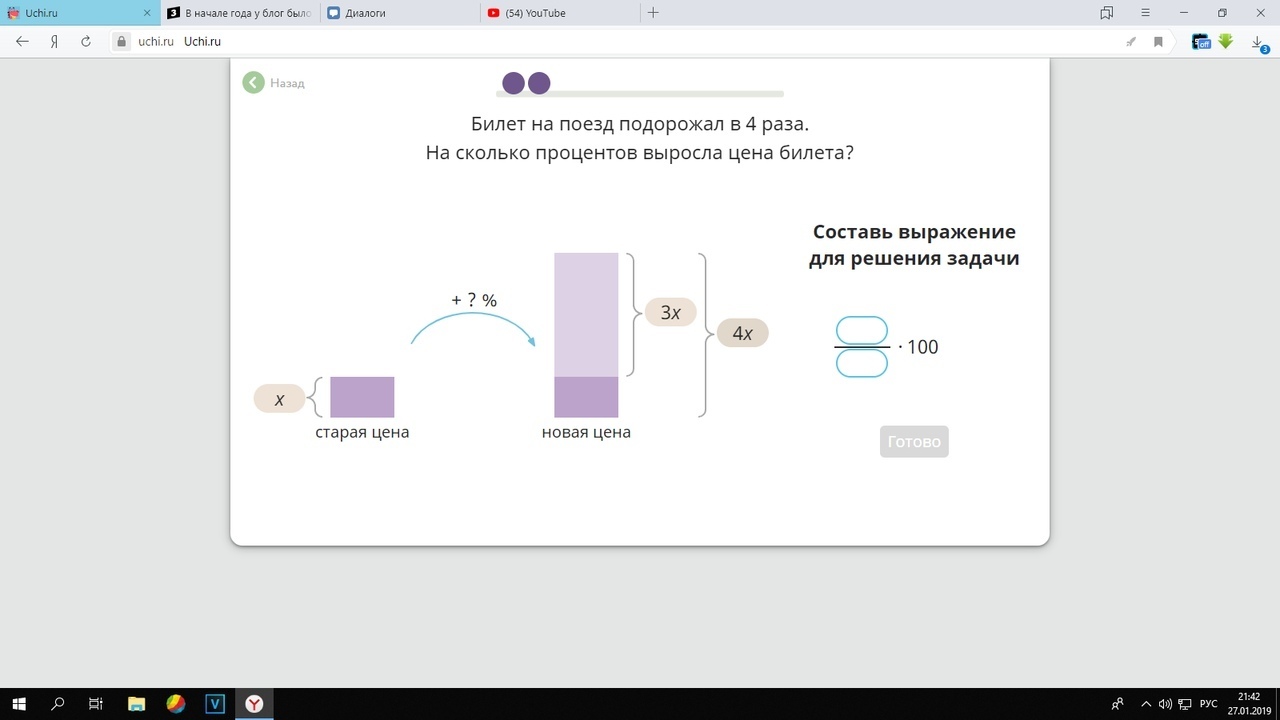Screen dimensions: 1280x720
Task: Select the 3x label chip
Action: pos(670,312)
